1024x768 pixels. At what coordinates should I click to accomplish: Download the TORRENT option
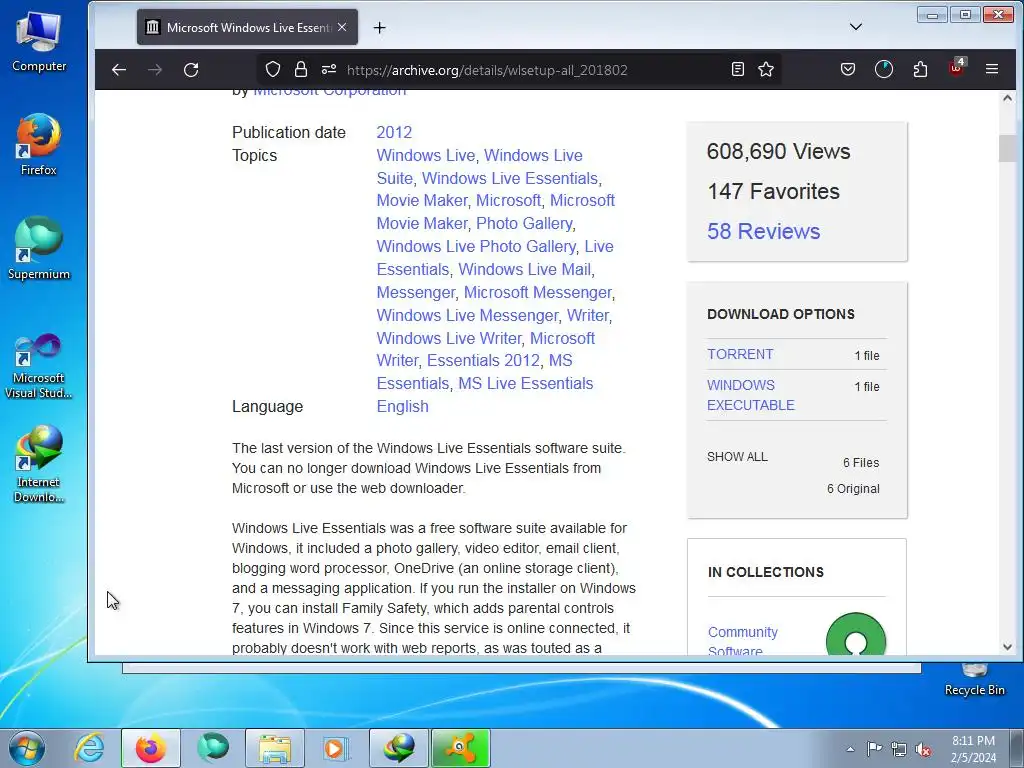(x=740, y=354)
